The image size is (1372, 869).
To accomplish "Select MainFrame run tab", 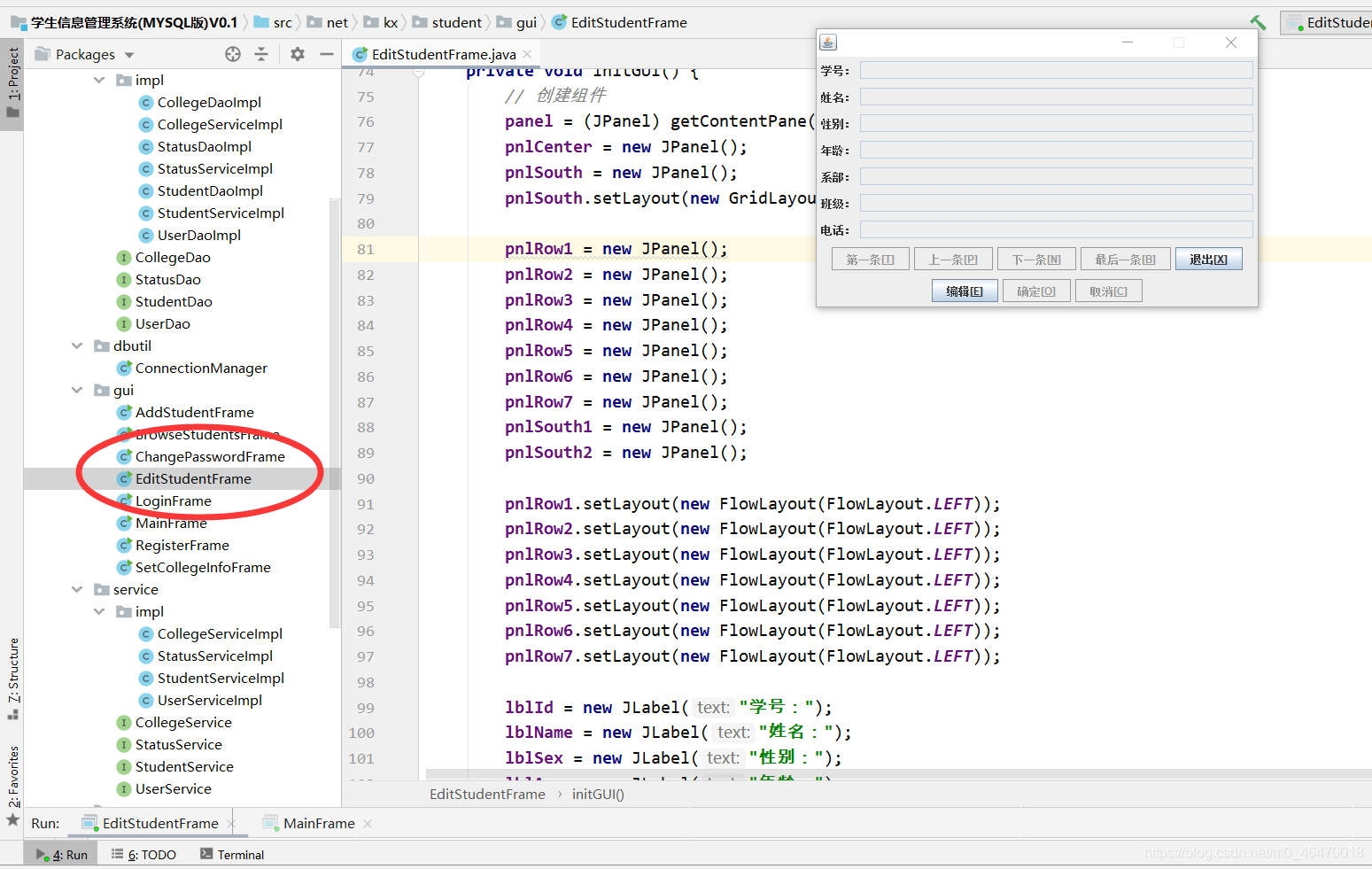I will point(309,823).
